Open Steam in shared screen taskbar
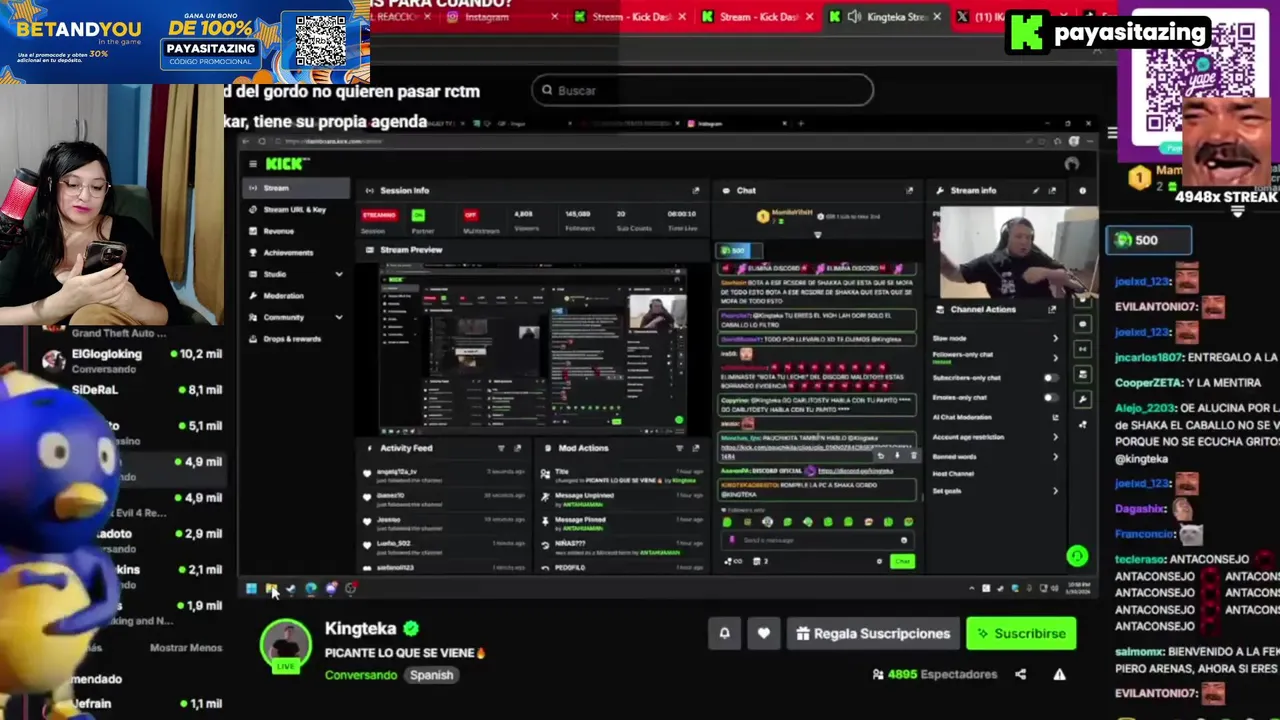The width and height of the screenshot is (1280, 720). coord(291,589)
